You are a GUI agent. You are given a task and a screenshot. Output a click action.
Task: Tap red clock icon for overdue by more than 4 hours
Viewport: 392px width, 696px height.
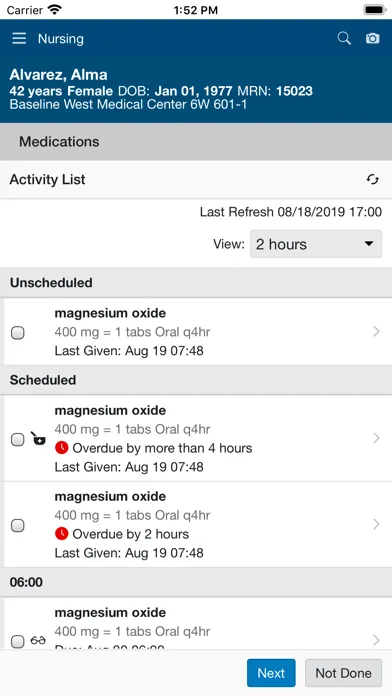point(62,448)
